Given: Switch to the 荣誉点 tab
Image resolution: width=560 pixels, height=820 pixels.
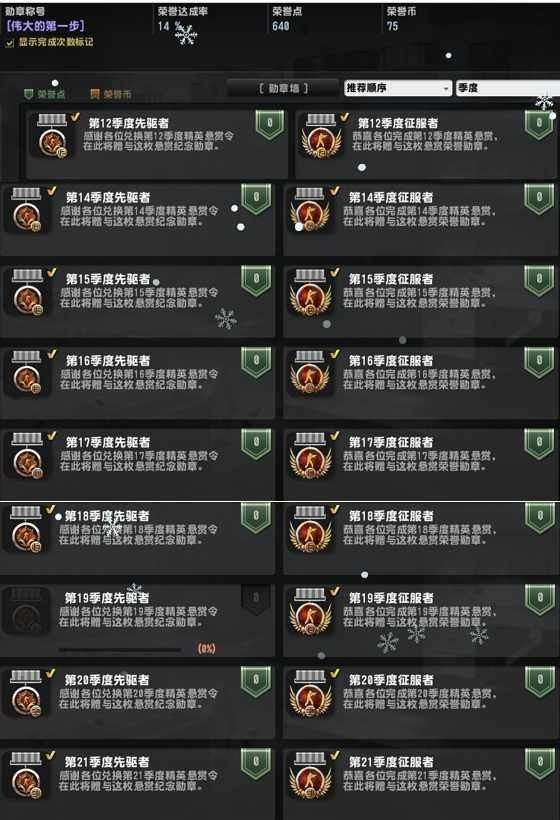Looking at the screenshot, I should (44, 94).
